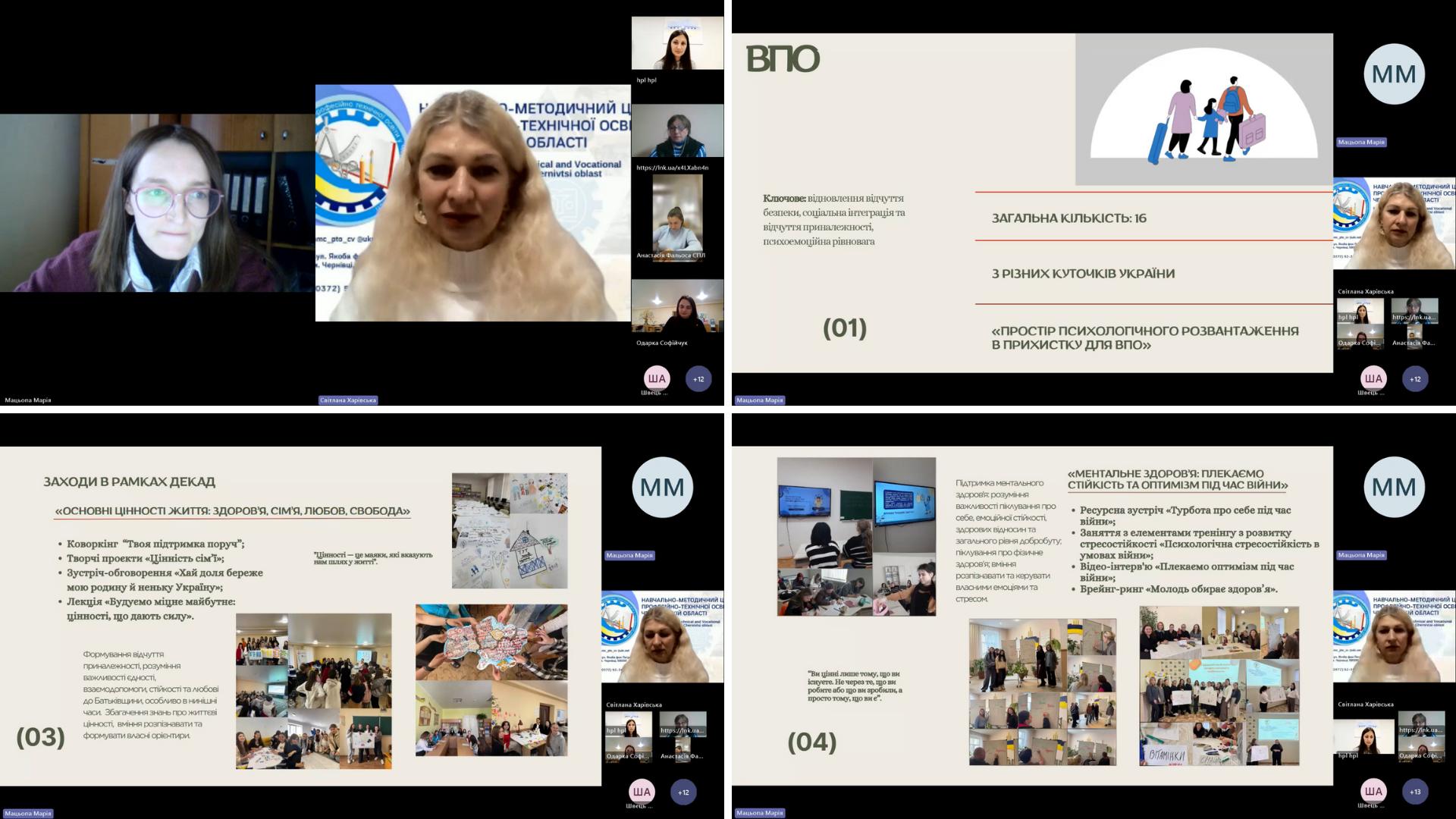
Task: Open the +13 participants overflow button
Action: [1415, 792]
